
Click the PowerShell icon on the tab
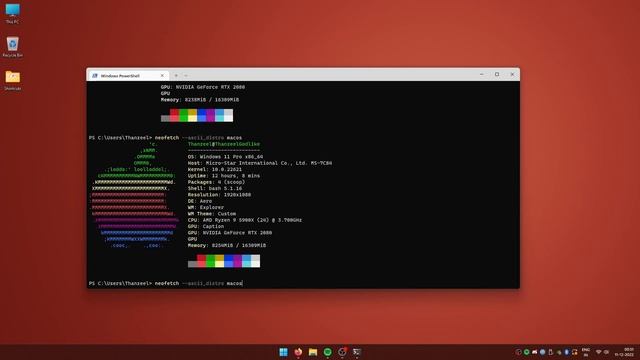(x=95, y=76)
